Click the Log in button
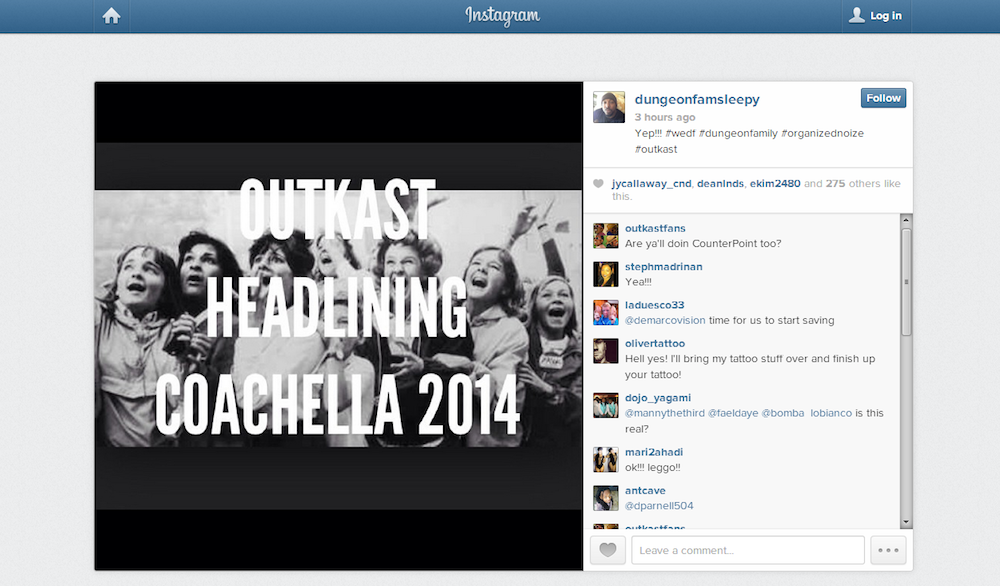 tap(875, 16)
